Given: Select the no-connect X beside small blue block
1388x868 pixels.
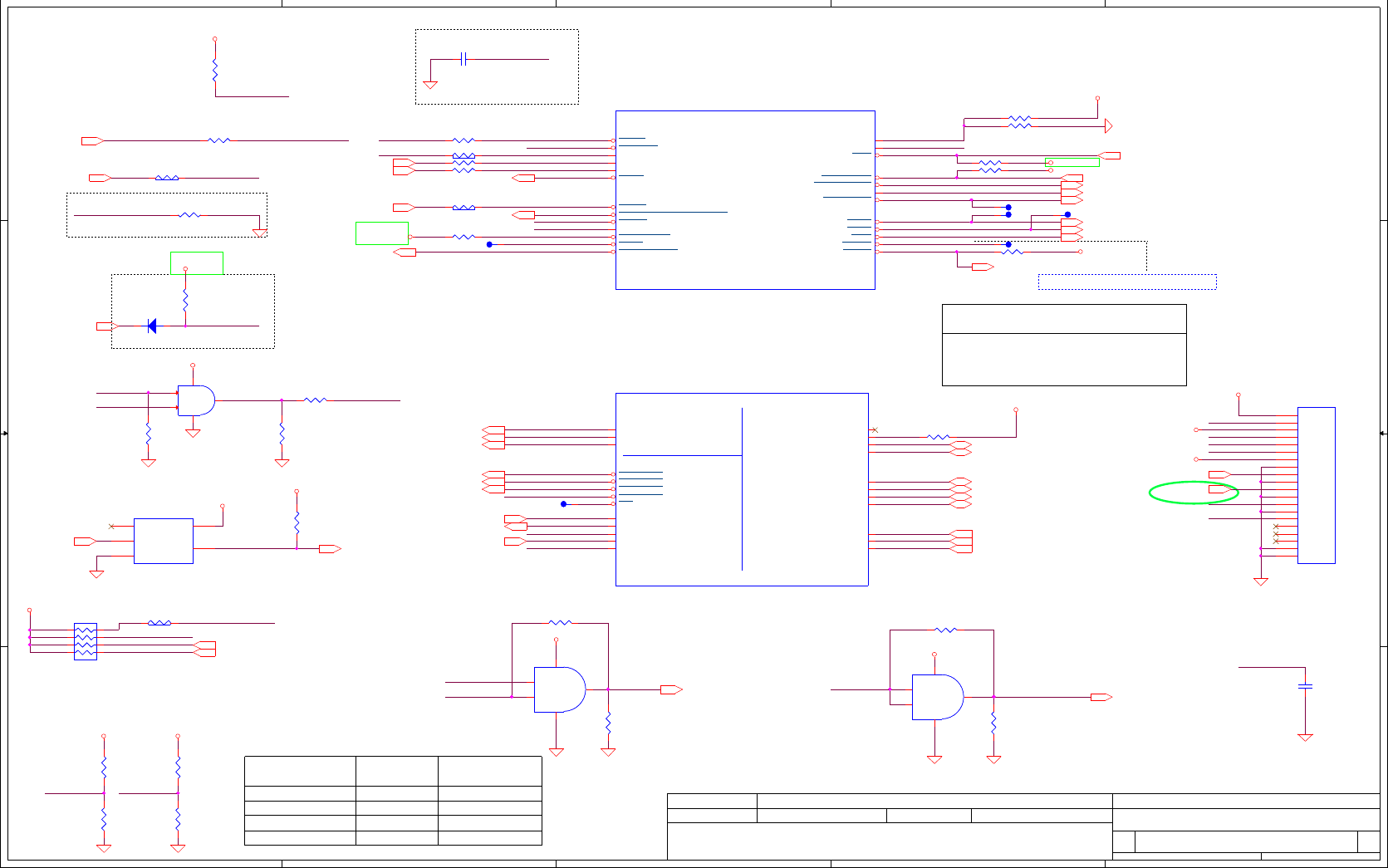Looking at the screenshot, I should click(112, 526).
